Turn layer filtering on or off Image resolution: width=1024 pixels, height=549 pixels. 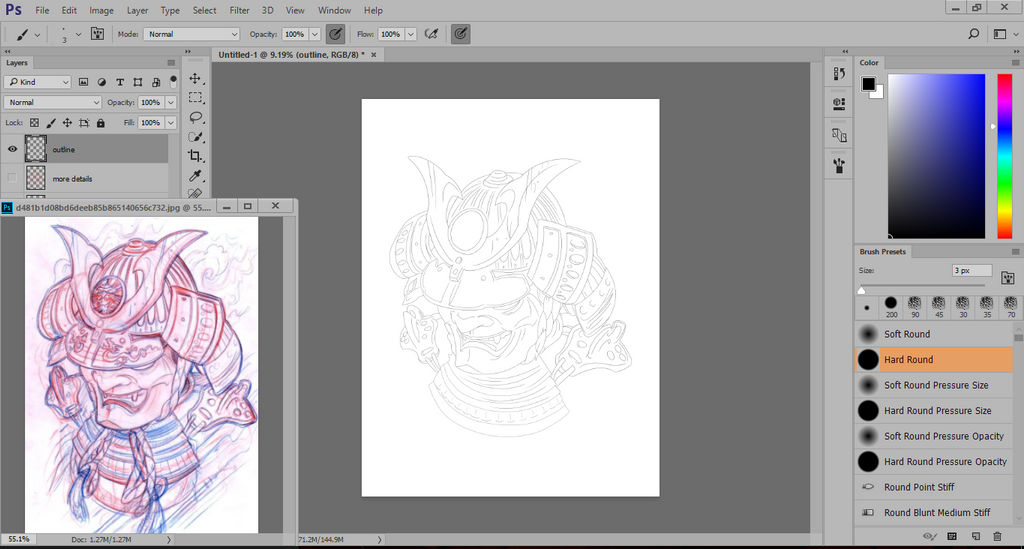173,81
